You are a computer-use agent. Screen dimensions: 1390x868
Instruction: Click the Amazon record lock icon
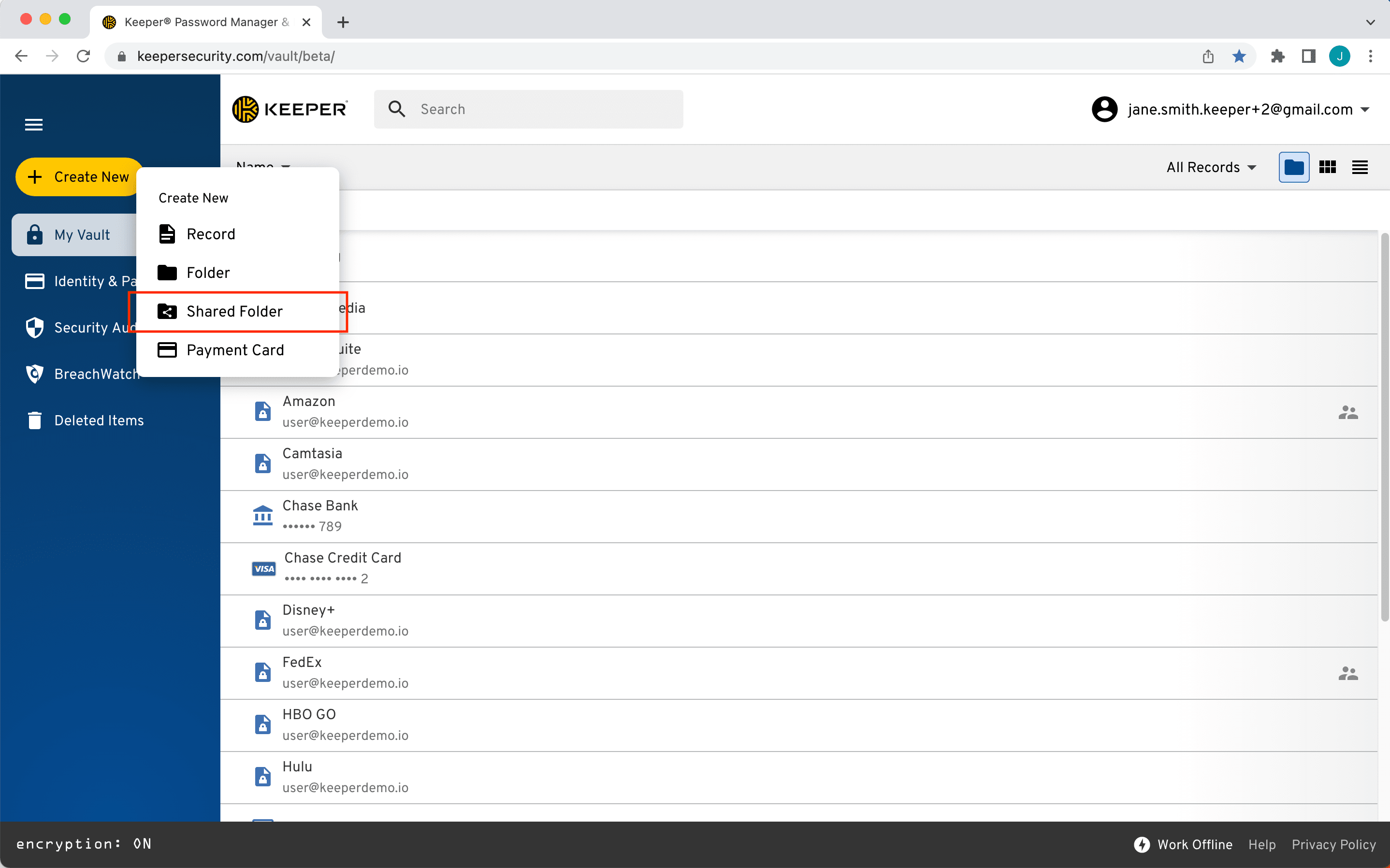pyautogui.click(x=263, y=412)
